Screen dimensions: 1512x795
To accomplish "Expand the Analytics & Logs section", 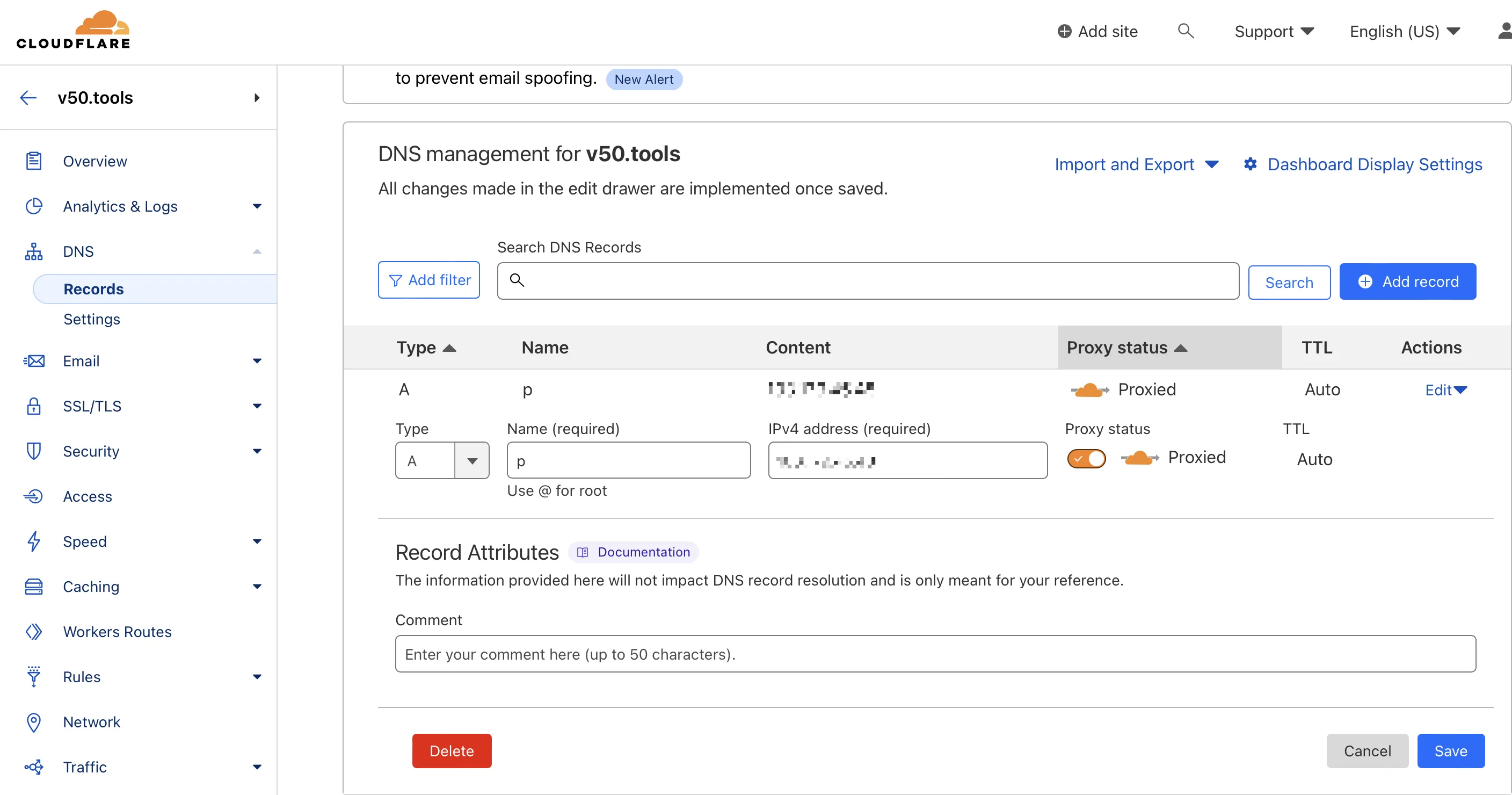I will [257, 207].
